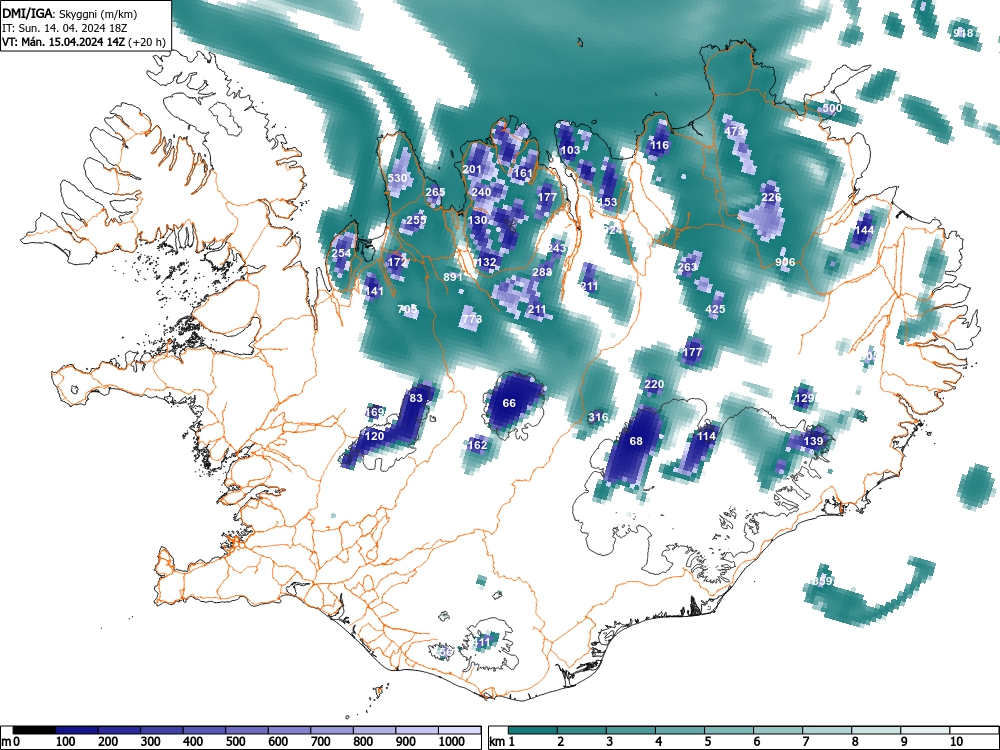Click the dark navy 100–200 m legend swatch
The width and height of the screenshot is (1000, 750).
coord(77,730)
